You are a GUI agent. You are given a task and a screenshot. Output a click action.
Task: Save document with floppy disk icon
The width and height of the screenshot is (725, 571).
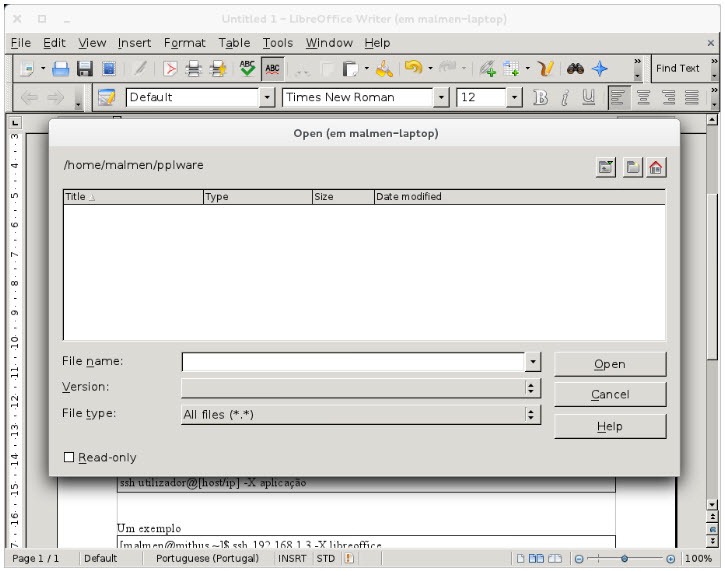(85, 69)
